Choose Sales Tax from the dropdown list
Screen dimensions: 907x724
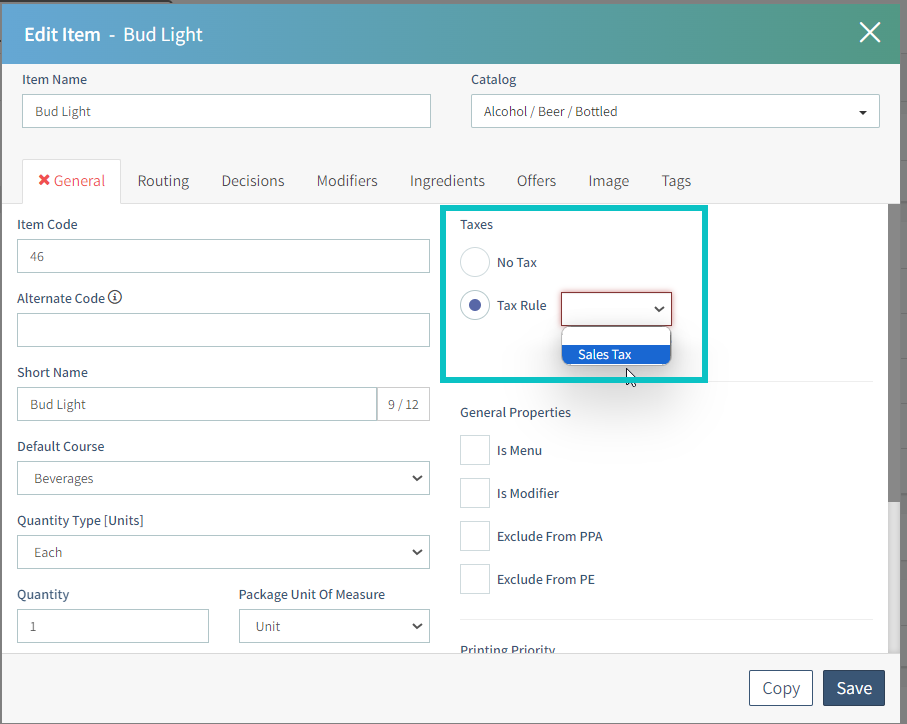pyautogui.click(x=615, y=355)
